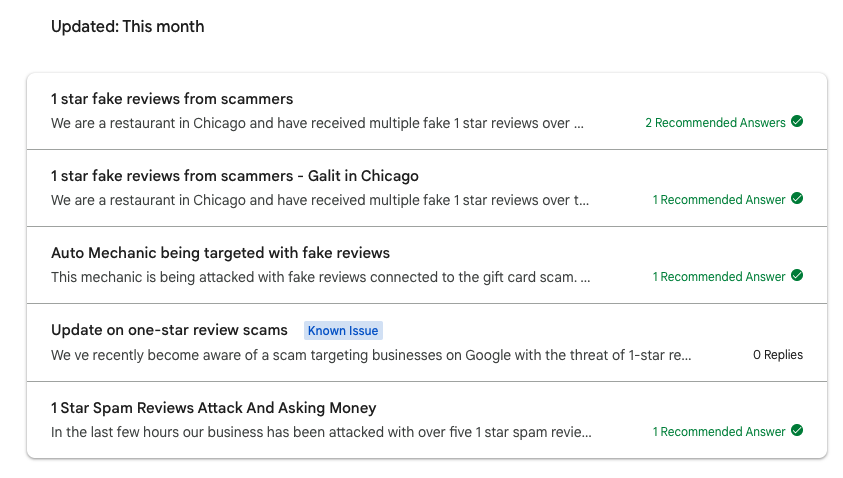Viewport: 843px width, 478px height.
Task: Click checkmark icon on Auto Mechanic thread
Action: click(797, 275)
